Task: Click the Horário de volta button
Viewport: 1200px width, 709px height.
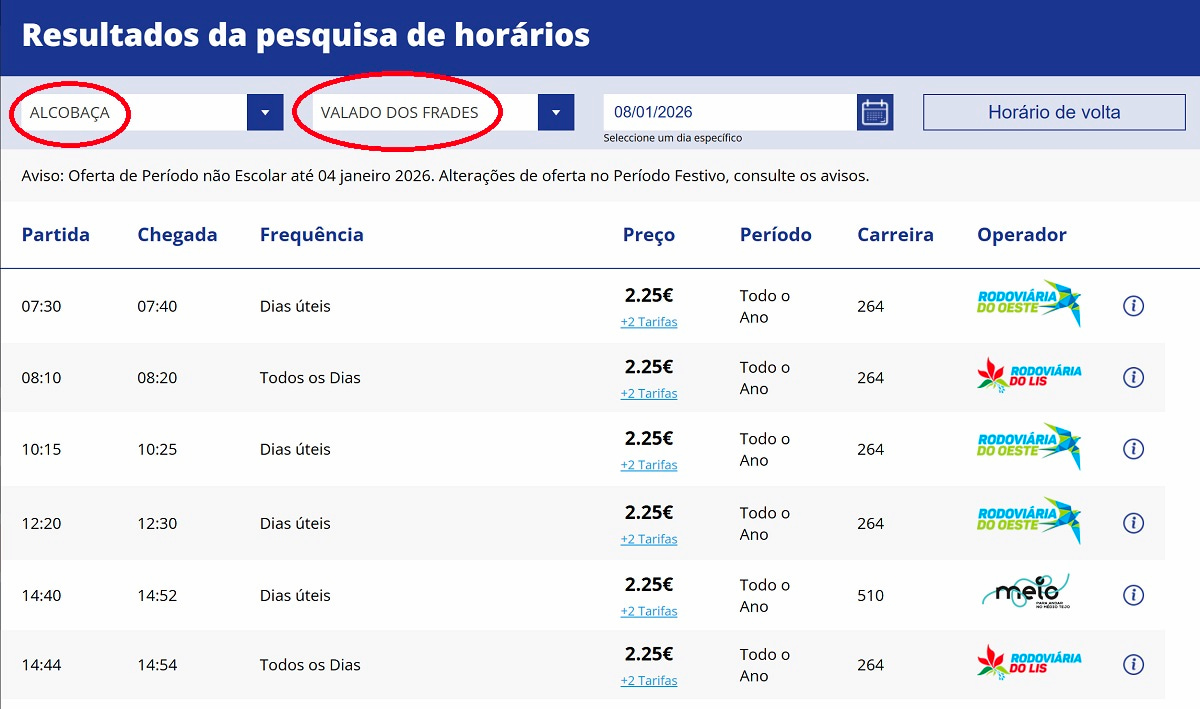Action: (x=1053, y=112)
